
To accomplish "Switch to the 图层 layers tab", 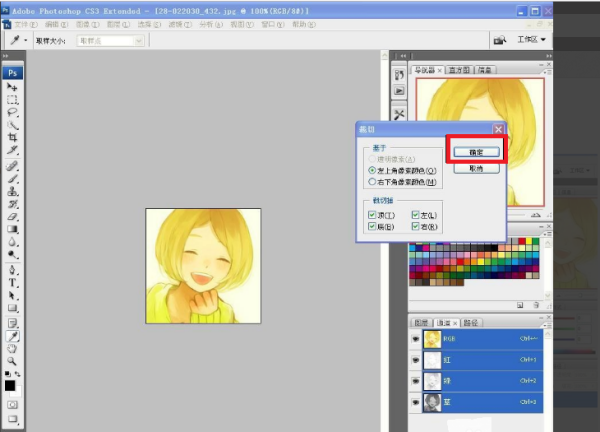I will point(421,323).
